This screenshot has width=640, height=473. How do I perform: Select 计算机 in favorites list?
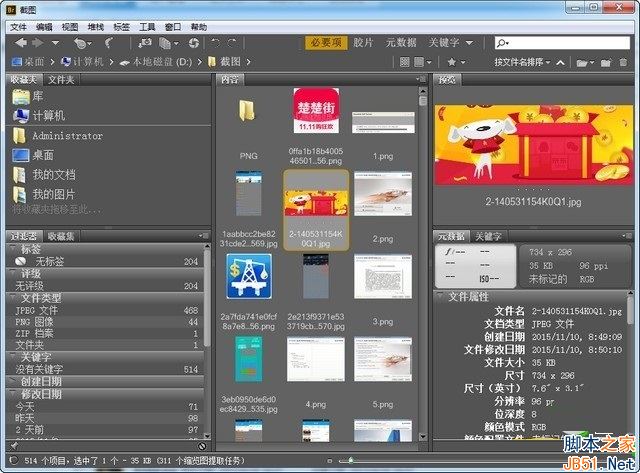click(39, 115)
